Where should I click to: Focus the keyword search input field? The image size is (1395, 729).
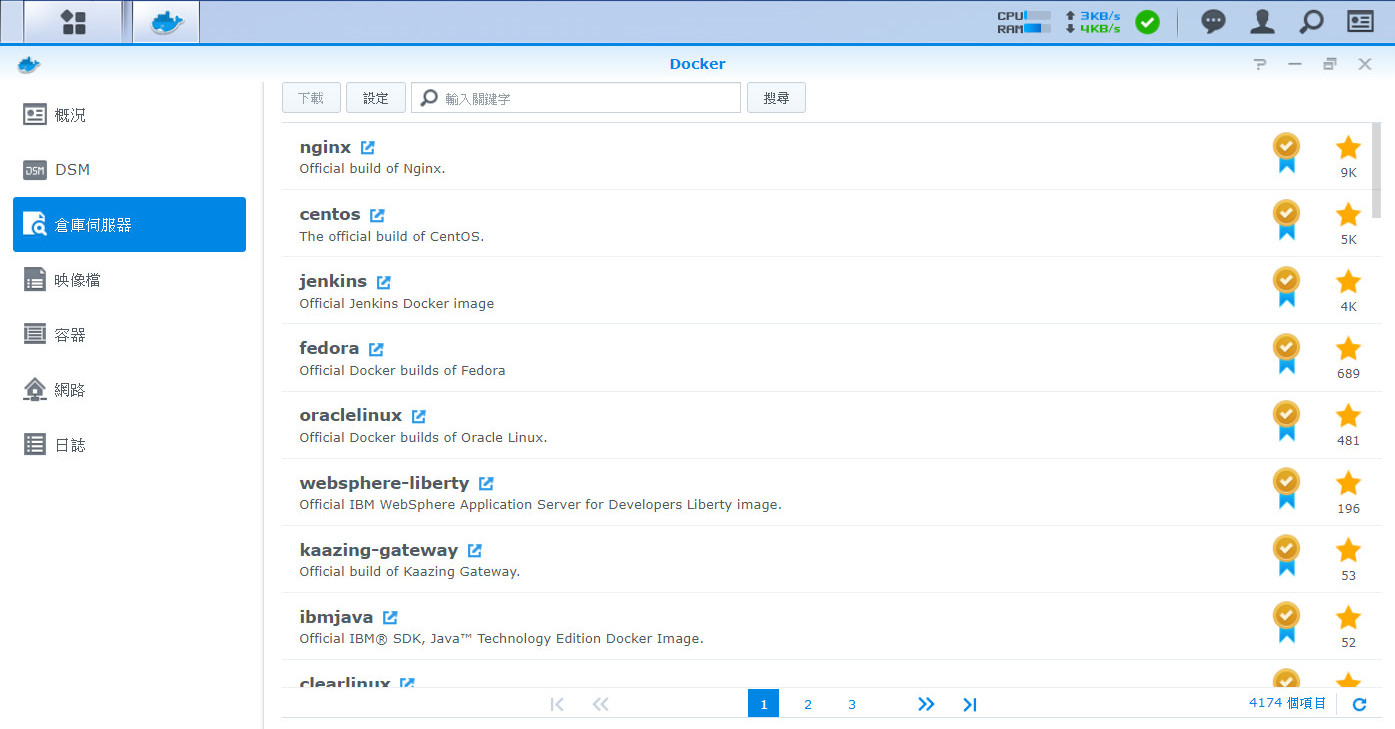pyautogui.click(x=576, y=98)
